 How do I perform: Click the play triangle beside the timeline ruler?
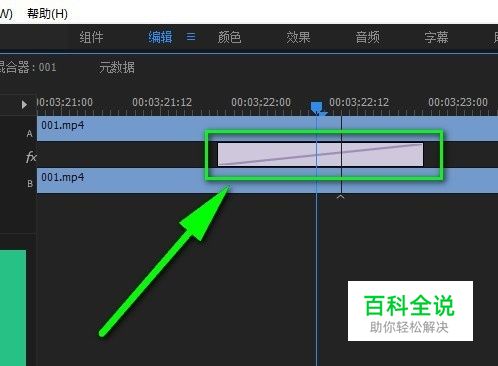[24, 104]
